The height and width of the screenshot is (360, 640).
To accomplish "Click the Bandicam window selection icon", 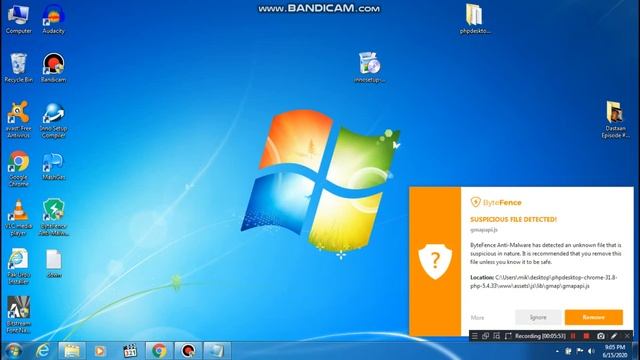I will pyautogui.click(x=485, y=336).
